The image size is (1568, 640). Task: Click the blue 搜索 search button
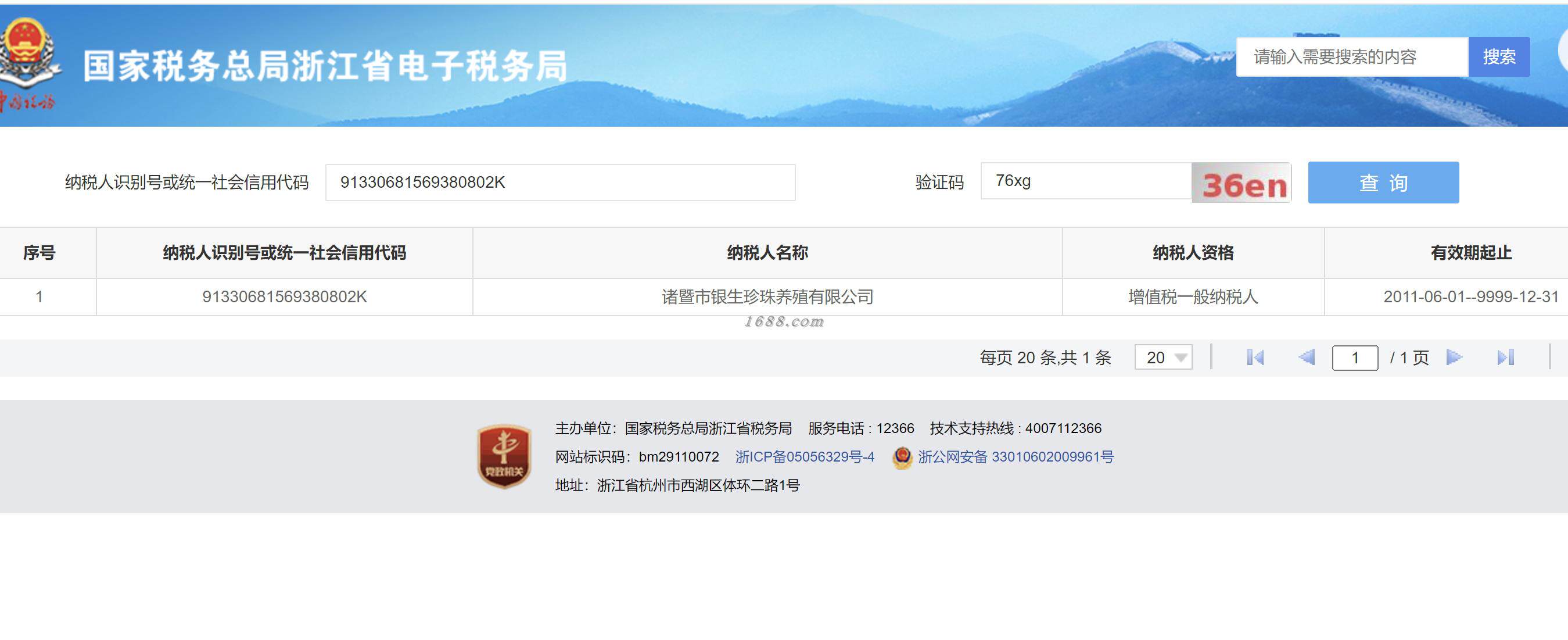[1499, 56]
